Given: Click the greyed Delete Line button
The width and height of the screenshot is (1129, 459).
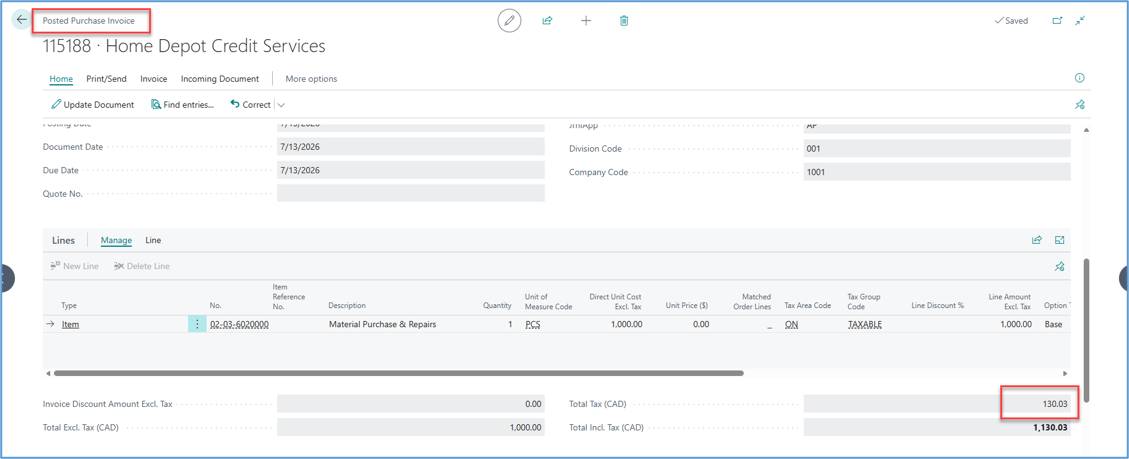Looking at the screenshot, I should (142, 266).
